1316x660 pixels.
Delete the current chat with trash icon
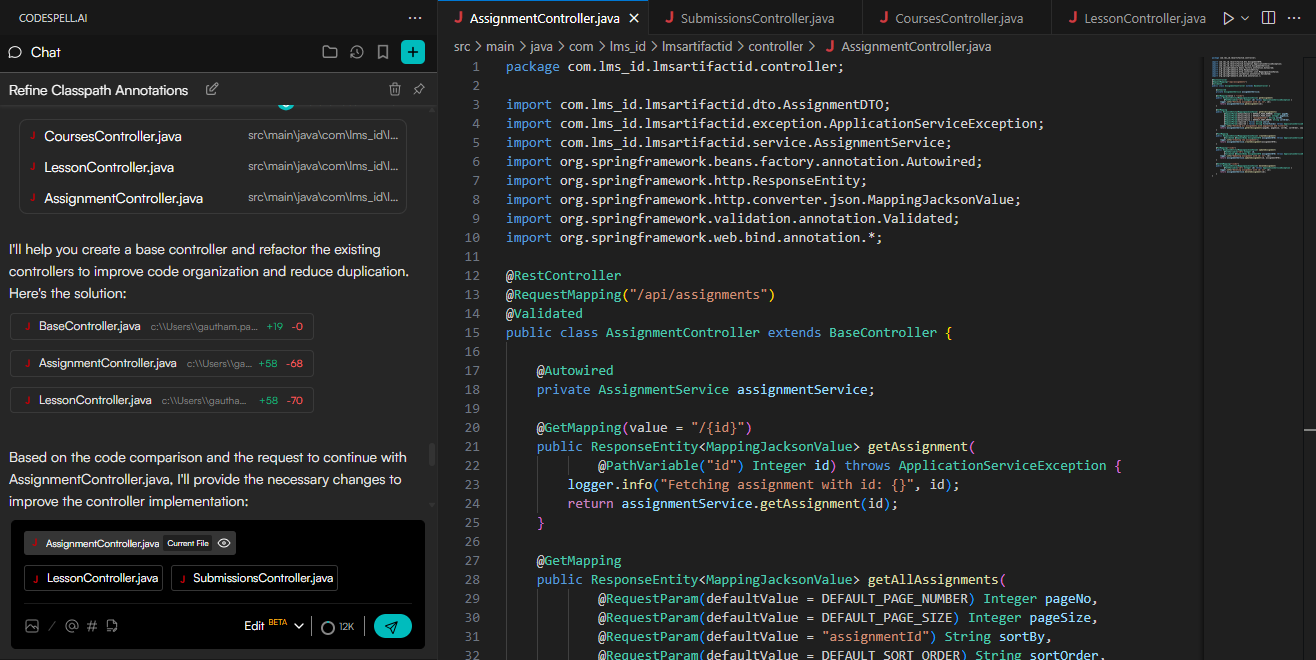coord(395,89)
